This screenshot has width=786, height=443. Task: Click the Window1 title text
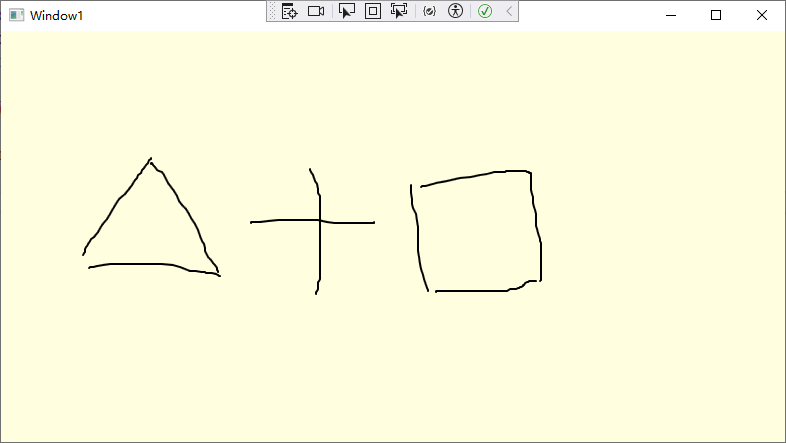click(x=56, y=16)
